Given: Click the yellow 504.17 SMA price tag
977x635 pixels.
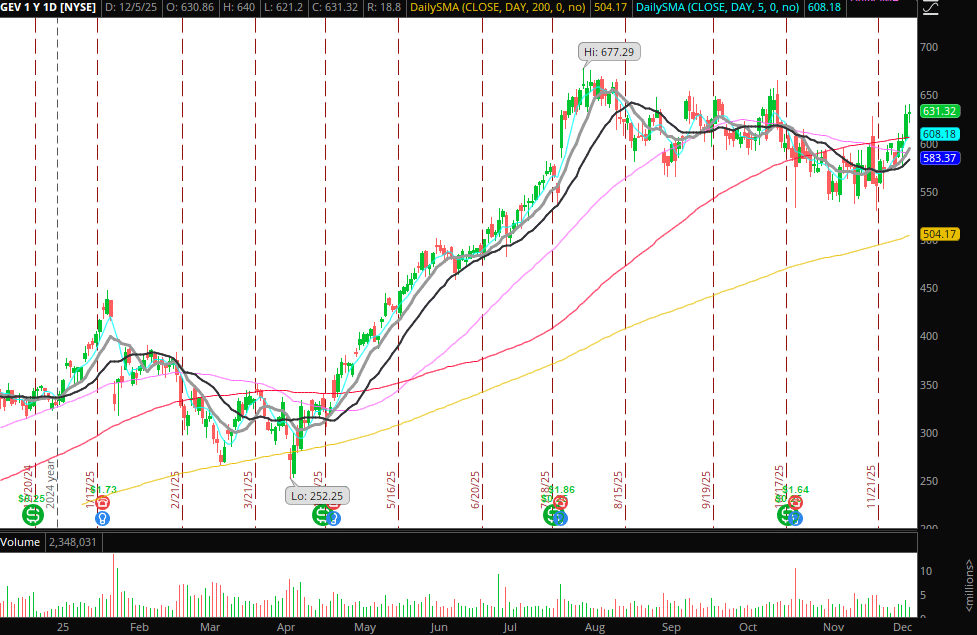Looking at the screenshot, I should 940,234.
